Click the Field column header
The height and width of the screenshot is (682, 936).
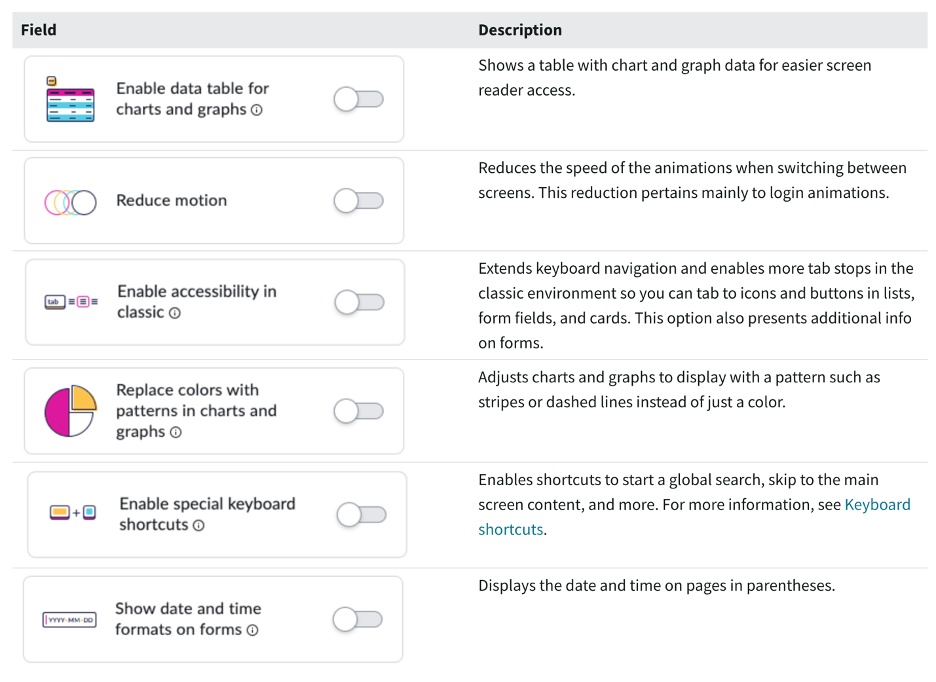pos(38,29)
